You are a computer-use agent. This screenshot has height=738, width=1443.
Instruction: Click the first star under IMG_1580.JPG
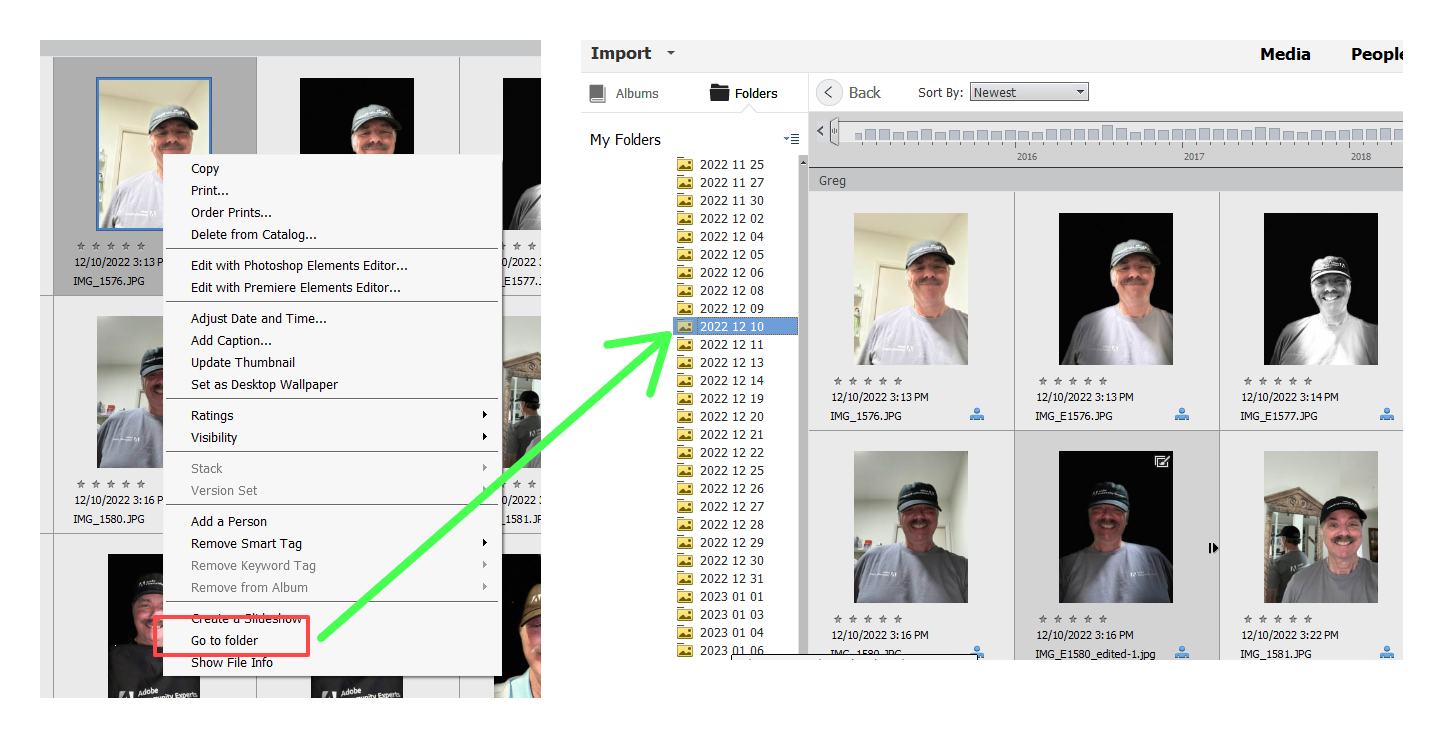tap(836, 617)
